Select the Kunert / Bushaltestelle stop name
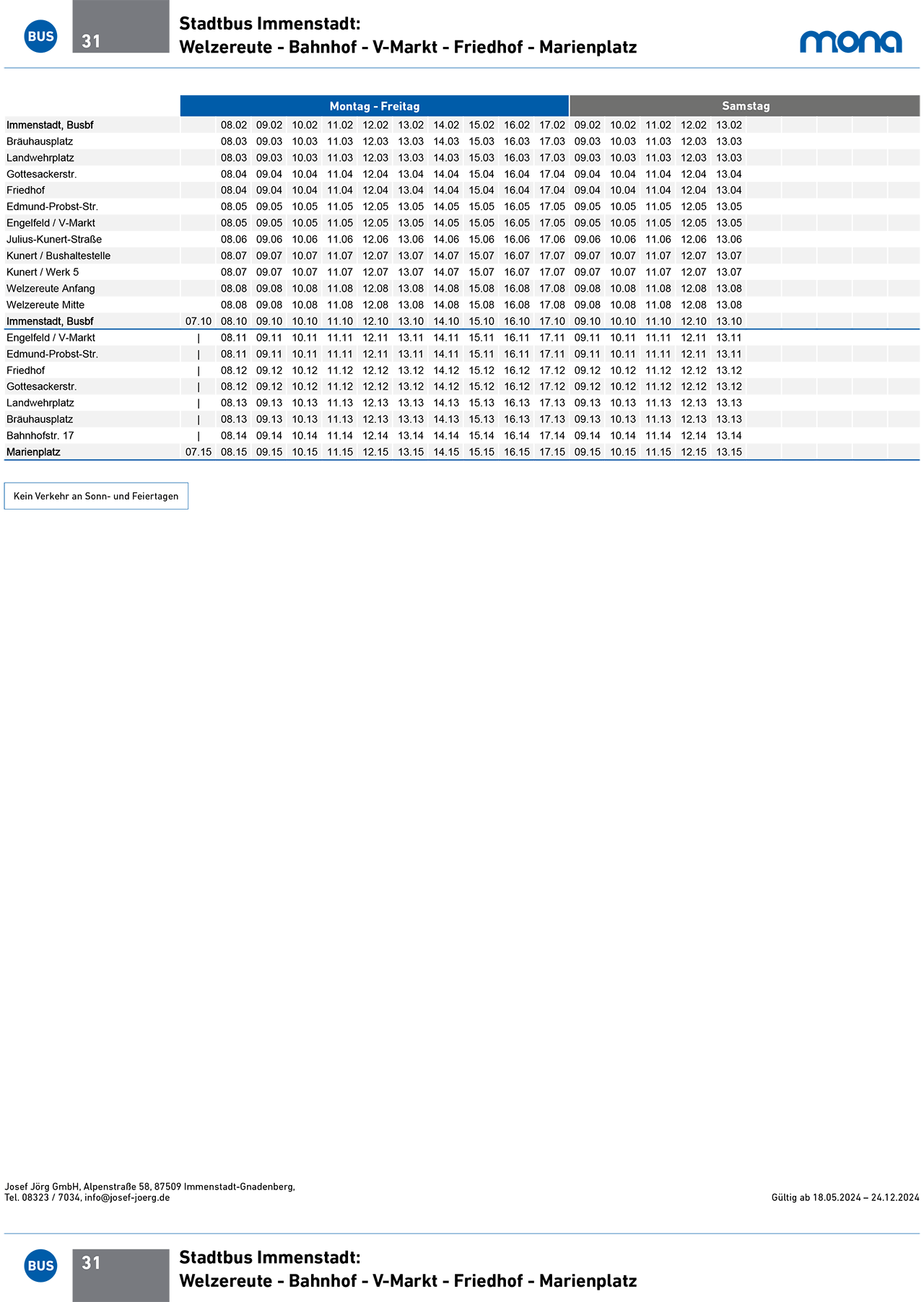 point(58,255)
